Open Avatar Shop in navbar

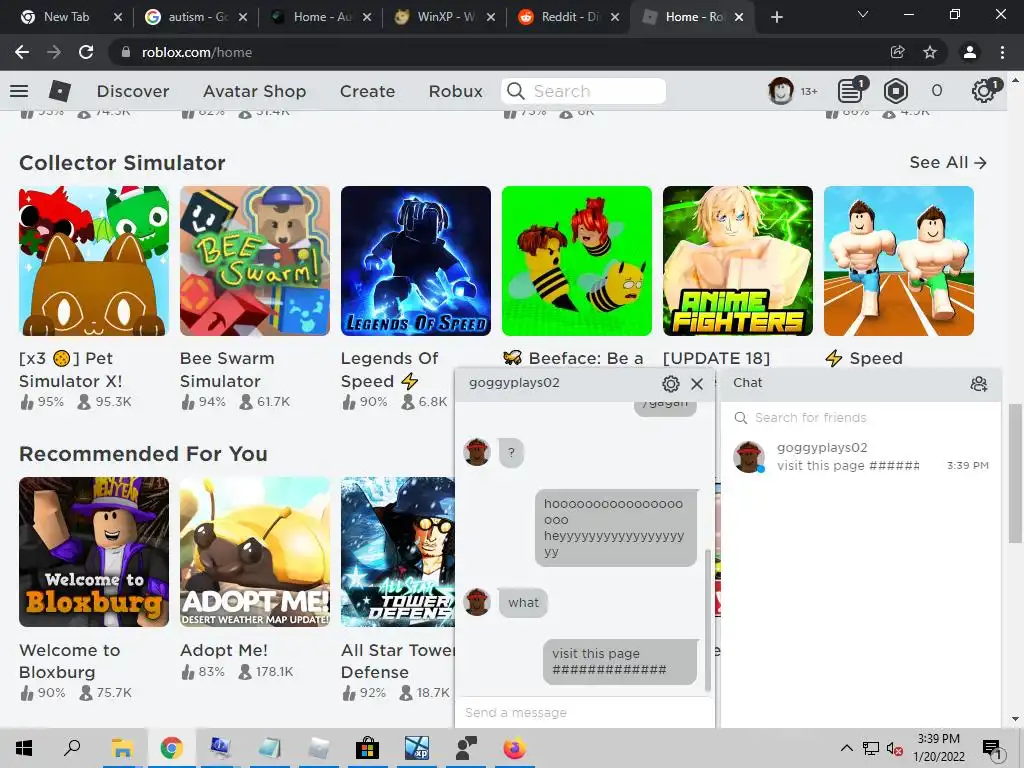[x=255, y=91]
